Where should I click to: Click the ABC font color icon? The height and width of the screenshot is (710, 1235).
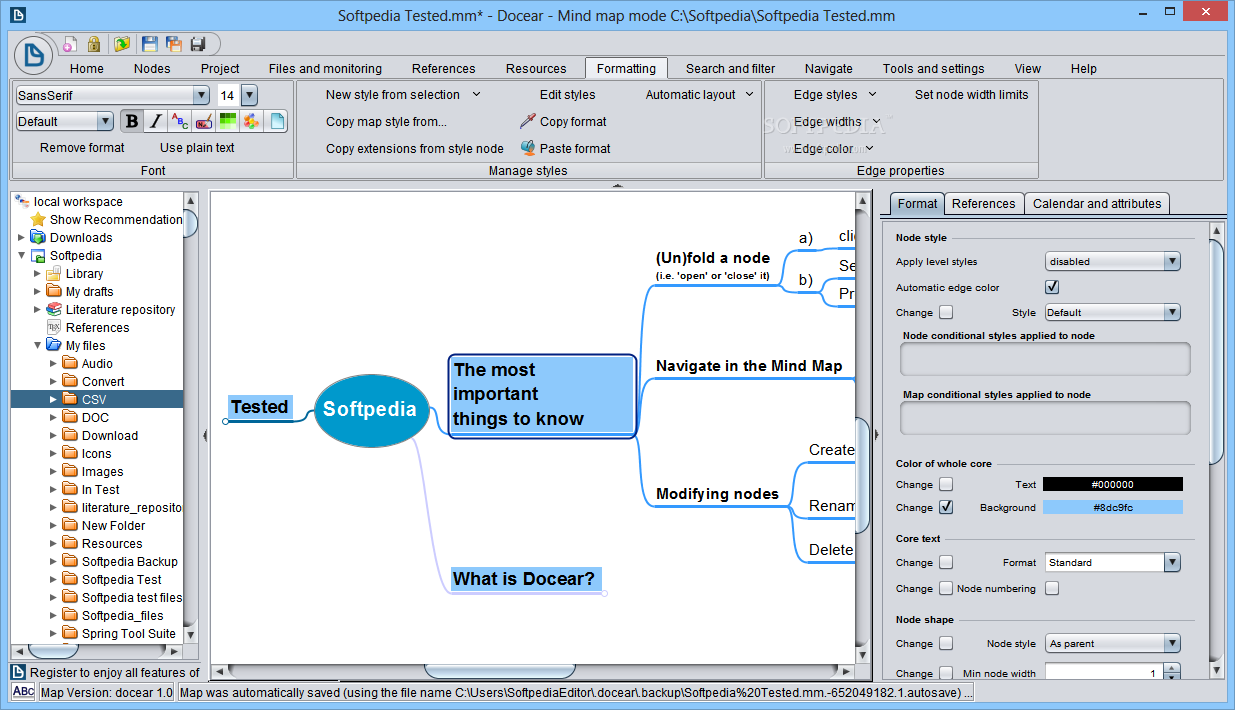[x=180, y=121]
